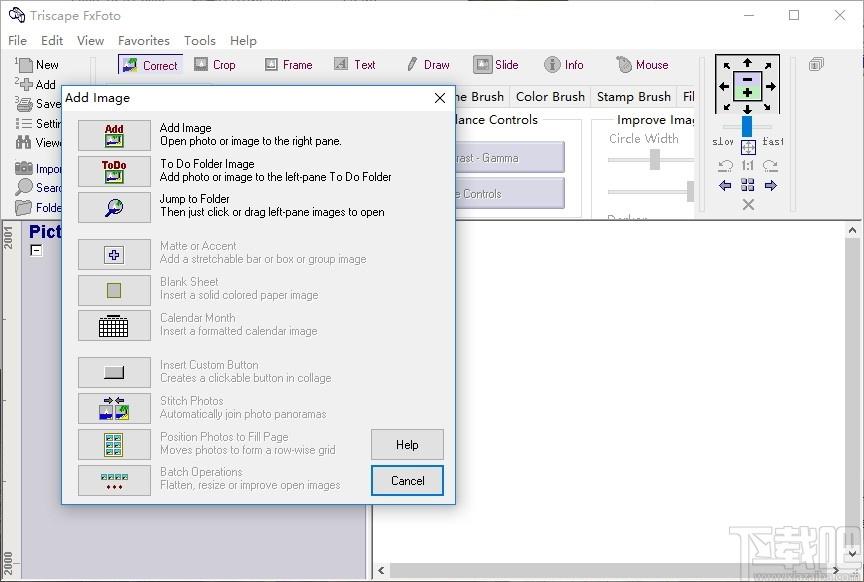This screenshot has height=582, width=864.
Task: Click the vertical scrollbar up arrow
Action: click(x=852, y=231)
